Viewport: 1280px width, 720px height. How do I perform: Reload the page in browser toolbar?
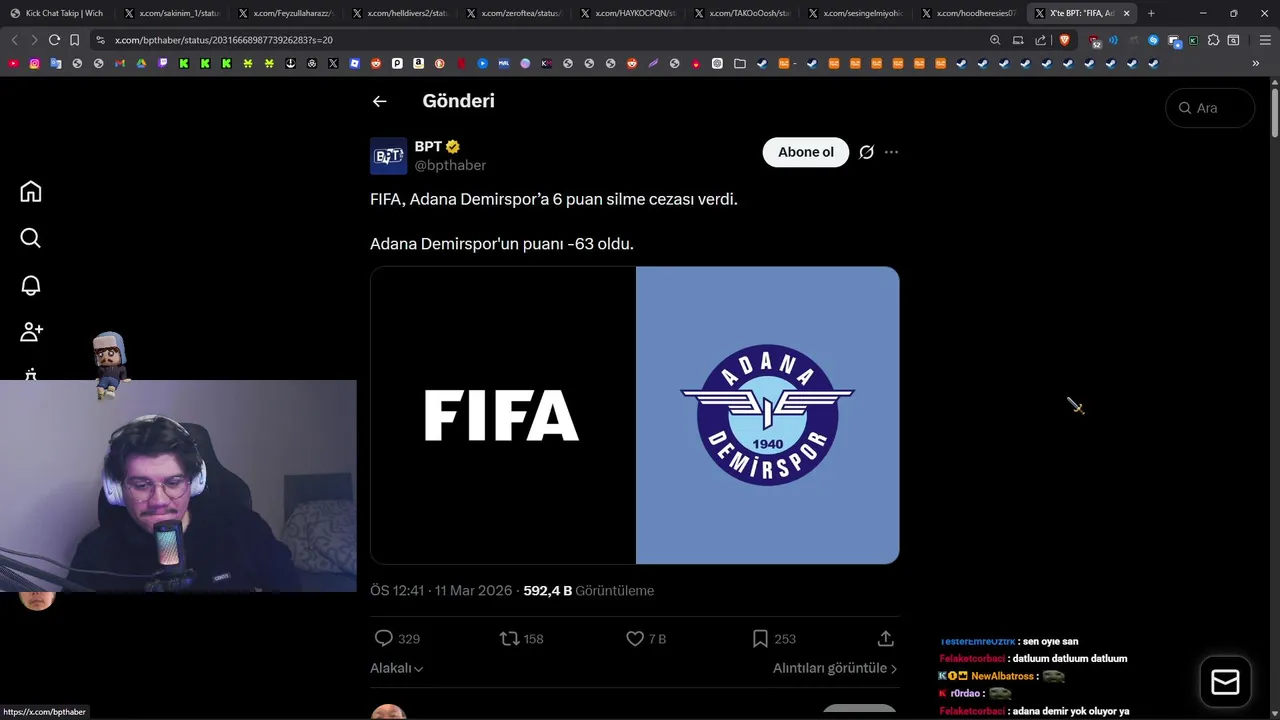click(x=54, y=40)
